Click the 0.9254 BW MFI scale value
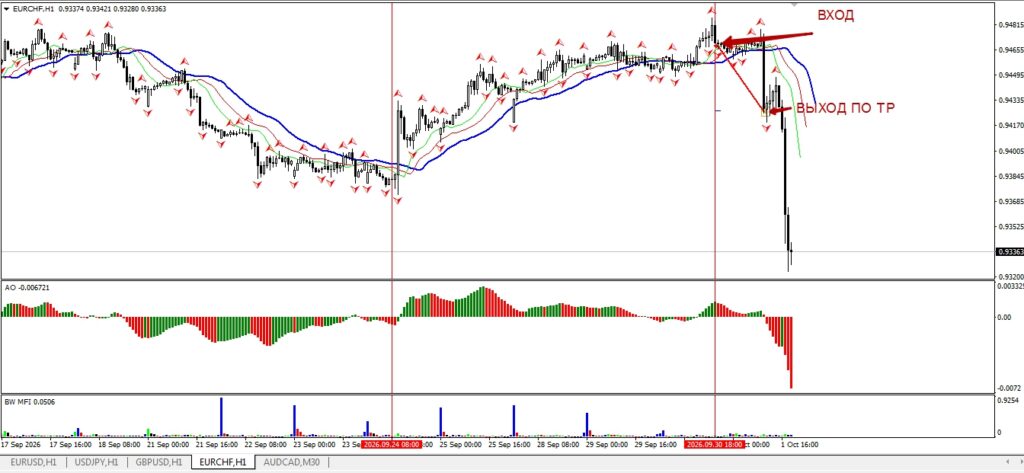1024x473 pixels. 1009,399
